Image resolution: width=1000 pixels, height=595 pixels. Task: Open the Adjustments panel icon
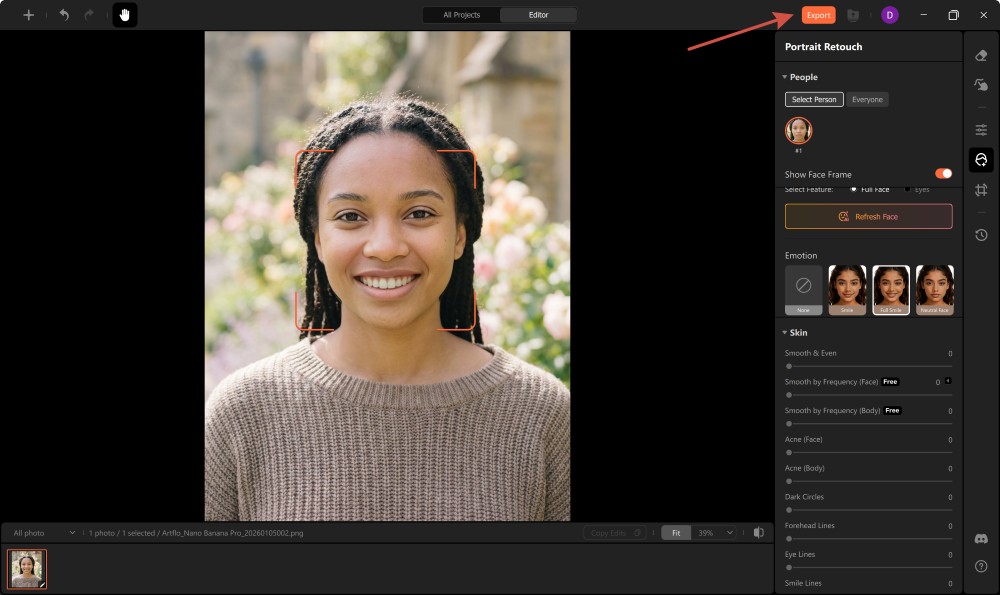pos(981,129)
